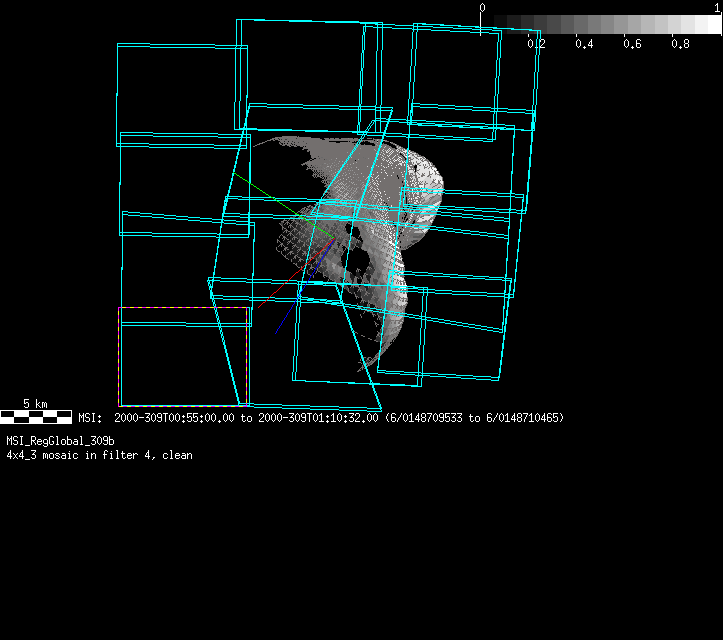The width and height of the screenshot is (723, 640).
Task: Click the 0.2 colorbar tick label
Action: pos(537,44)
